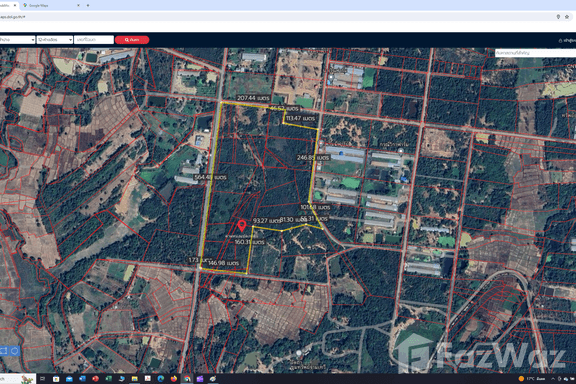Open a new browser tab
The height and width of the screenshot is (384, 576).
(88, 6)
